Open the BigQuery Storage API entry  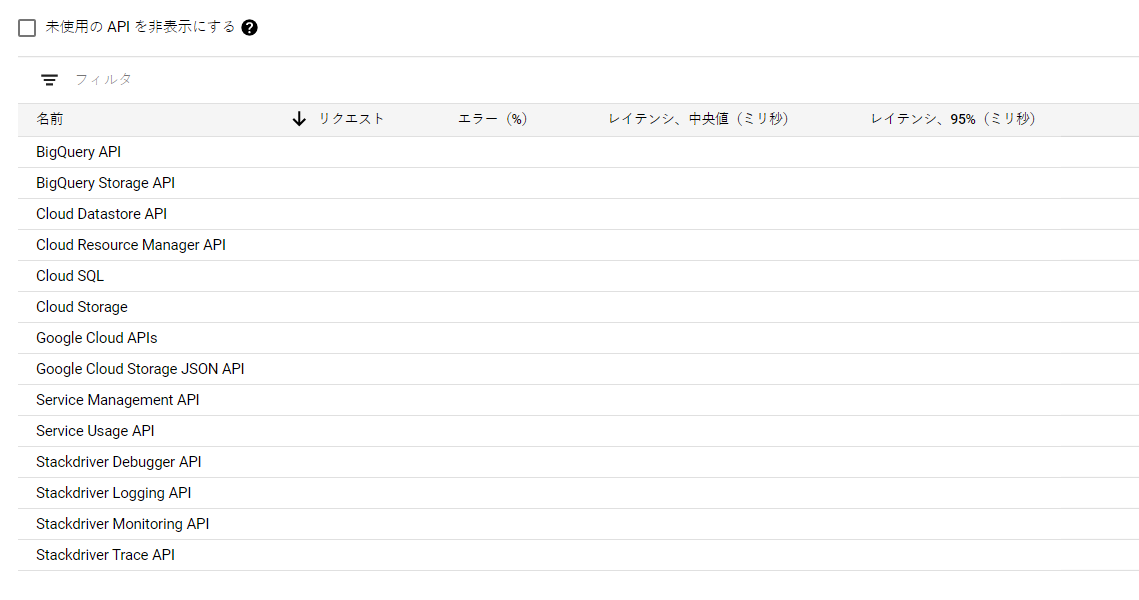pyautogui.click(x=105, y=183)
